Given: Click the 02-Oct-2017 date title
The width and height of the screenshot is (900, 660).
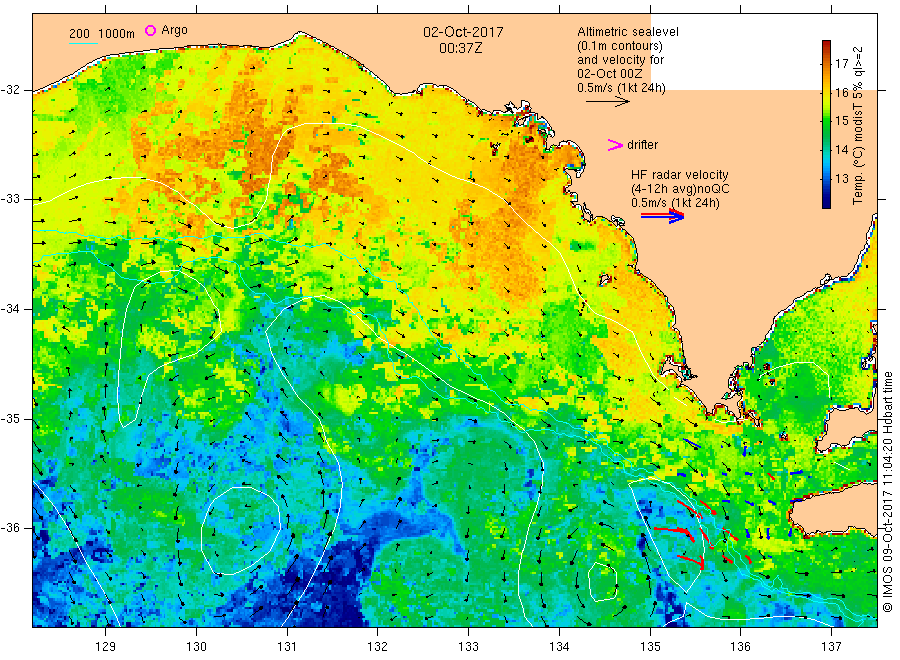Looking at the screenshot, I should pos(463,32).
